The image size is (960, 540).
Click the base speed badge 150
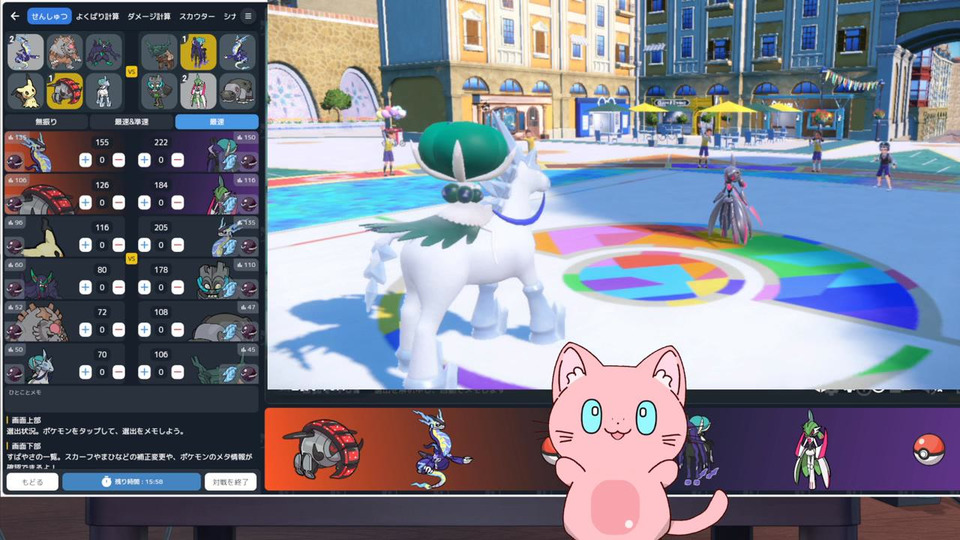[246, 138]
